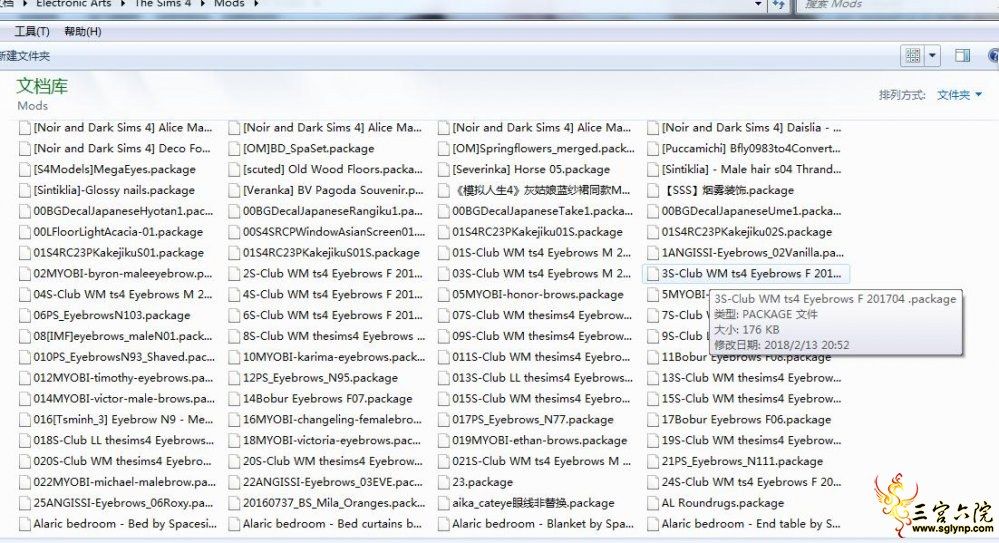Select file icon of 【SSS】烟雾装饰.package

(x=653, y=191)
